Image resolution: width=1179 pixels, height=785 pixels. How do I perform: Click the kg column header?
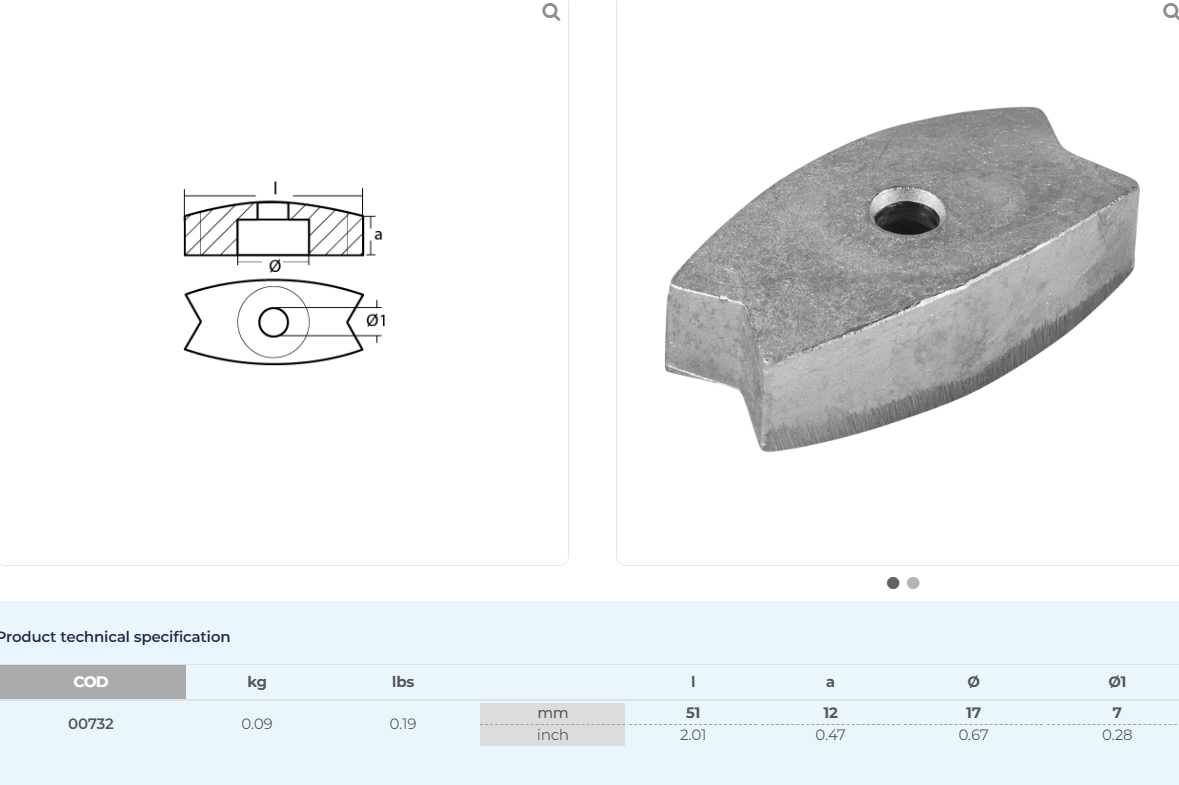tap(257, 682)
